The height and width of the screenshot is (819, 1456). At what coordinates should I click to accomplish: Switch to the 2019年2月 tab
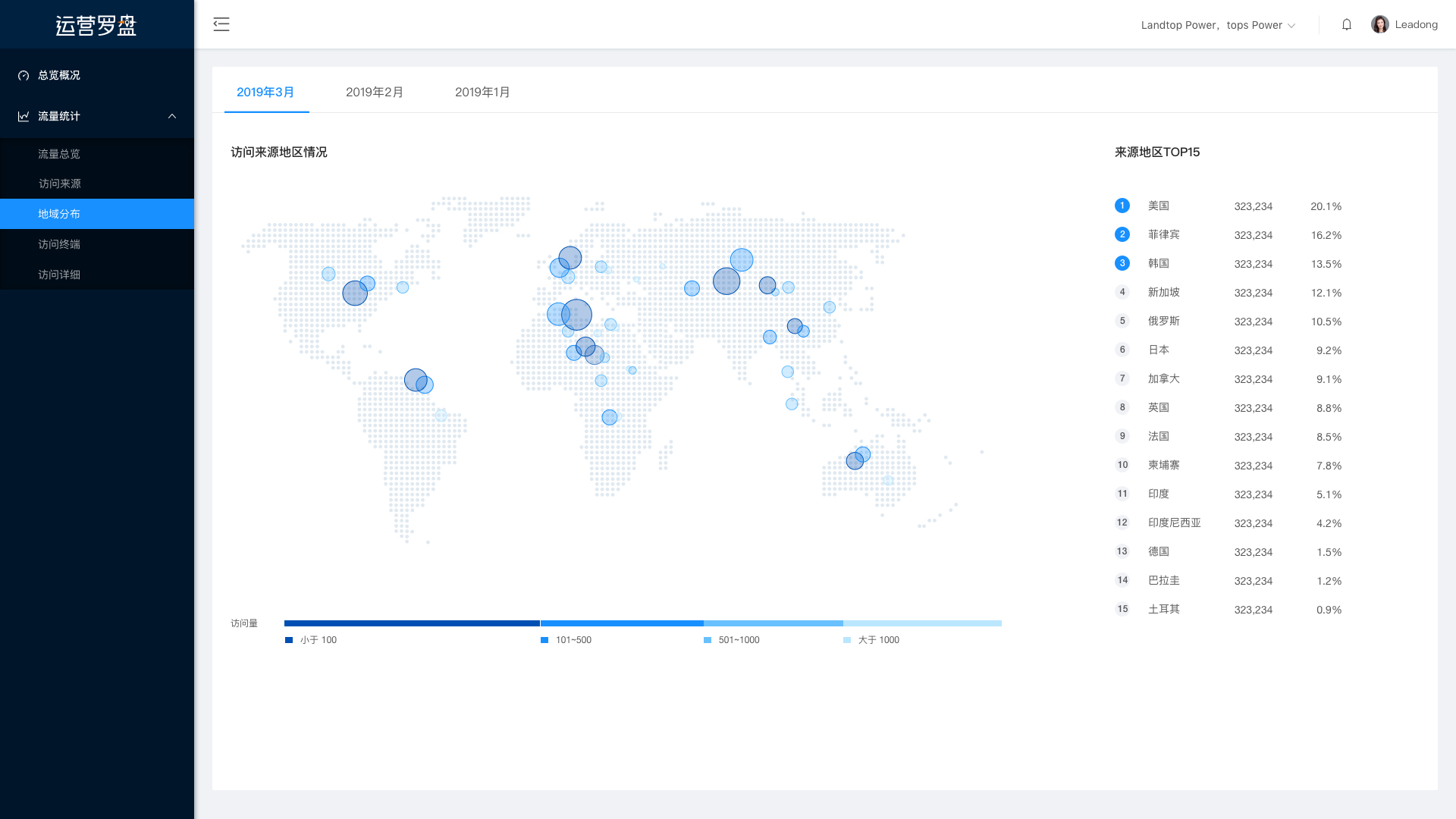pos(375,92)
